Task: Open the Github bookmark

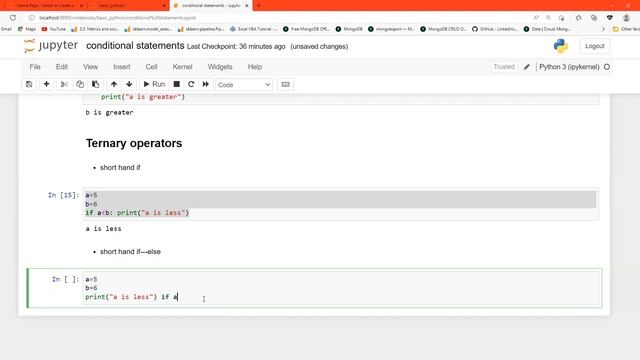Action: coord(495,29)
